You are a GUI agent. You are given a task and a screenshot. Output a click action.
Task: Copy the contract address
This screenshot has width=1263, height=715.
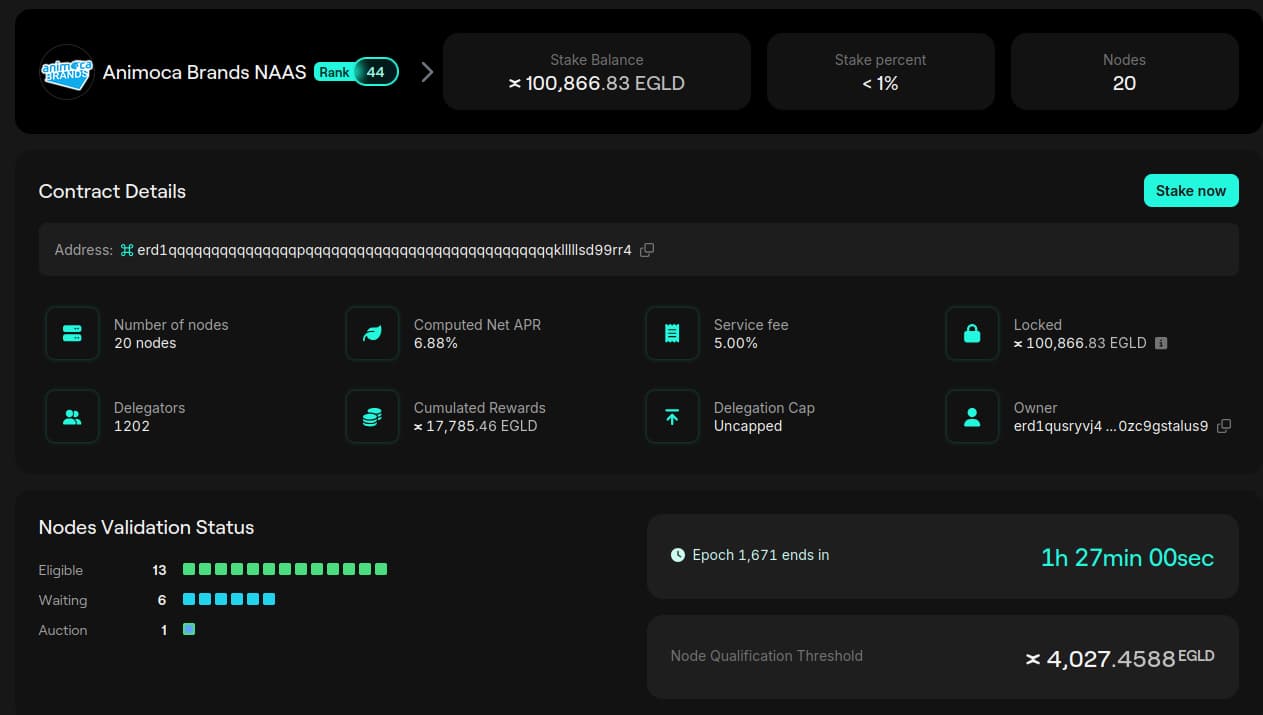647,250
